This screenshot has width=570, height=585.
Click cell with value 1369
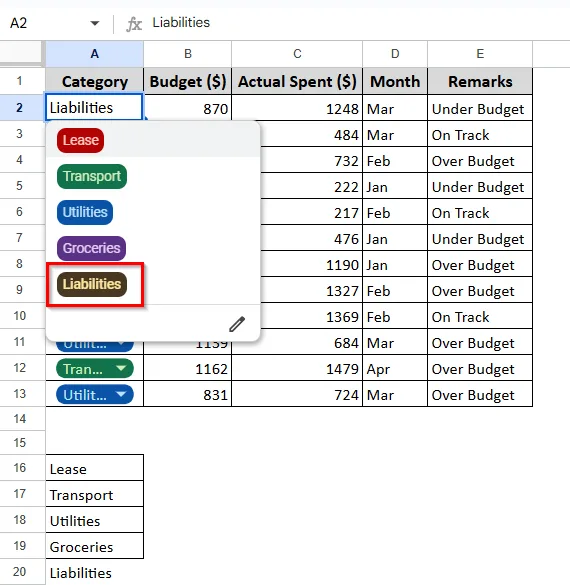click(311, 316)
